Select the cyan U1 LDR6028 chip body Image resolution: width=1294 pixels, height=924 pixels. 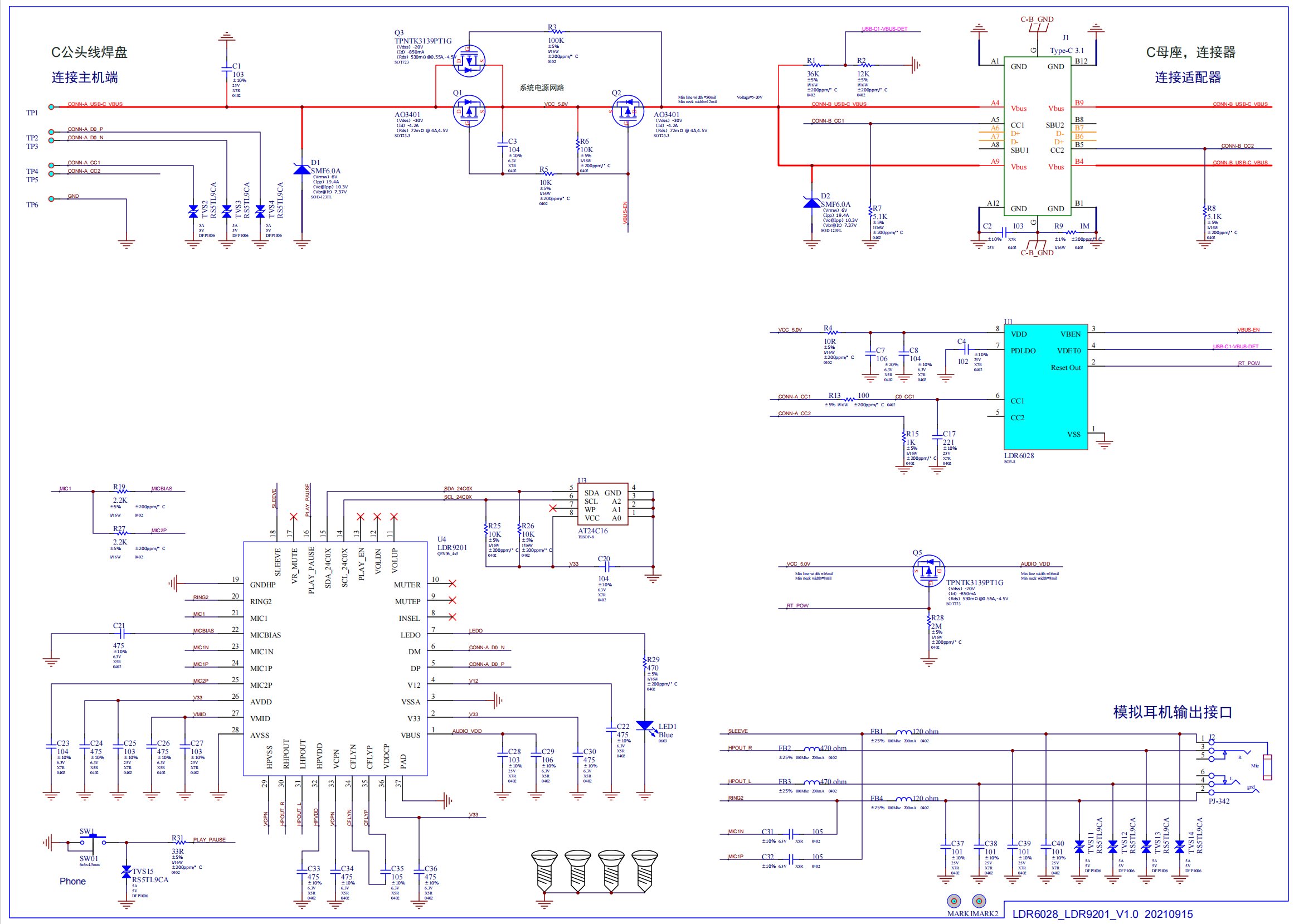click(1045, 387)
